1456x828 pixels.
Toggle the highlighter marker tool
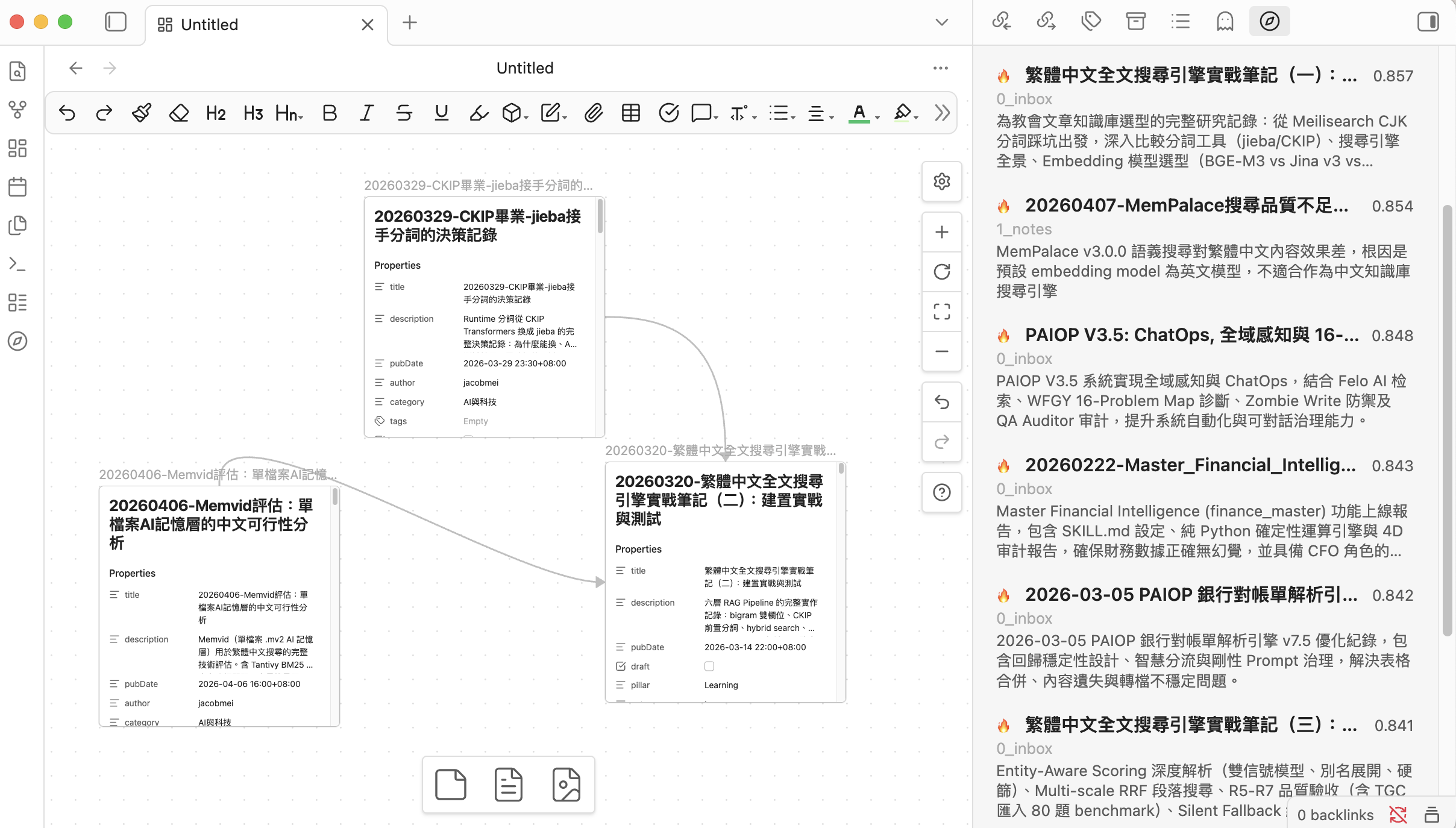[479, 113]
